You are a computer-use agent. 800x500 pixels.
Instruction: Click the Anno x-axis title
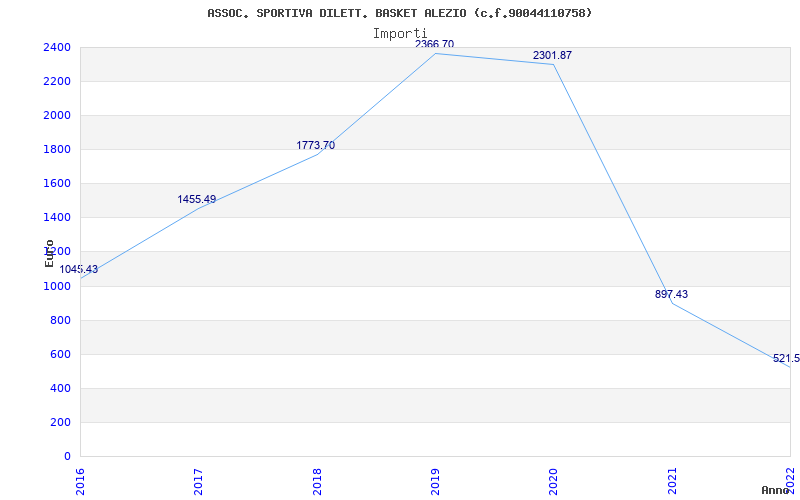click(x=774, y=490)
